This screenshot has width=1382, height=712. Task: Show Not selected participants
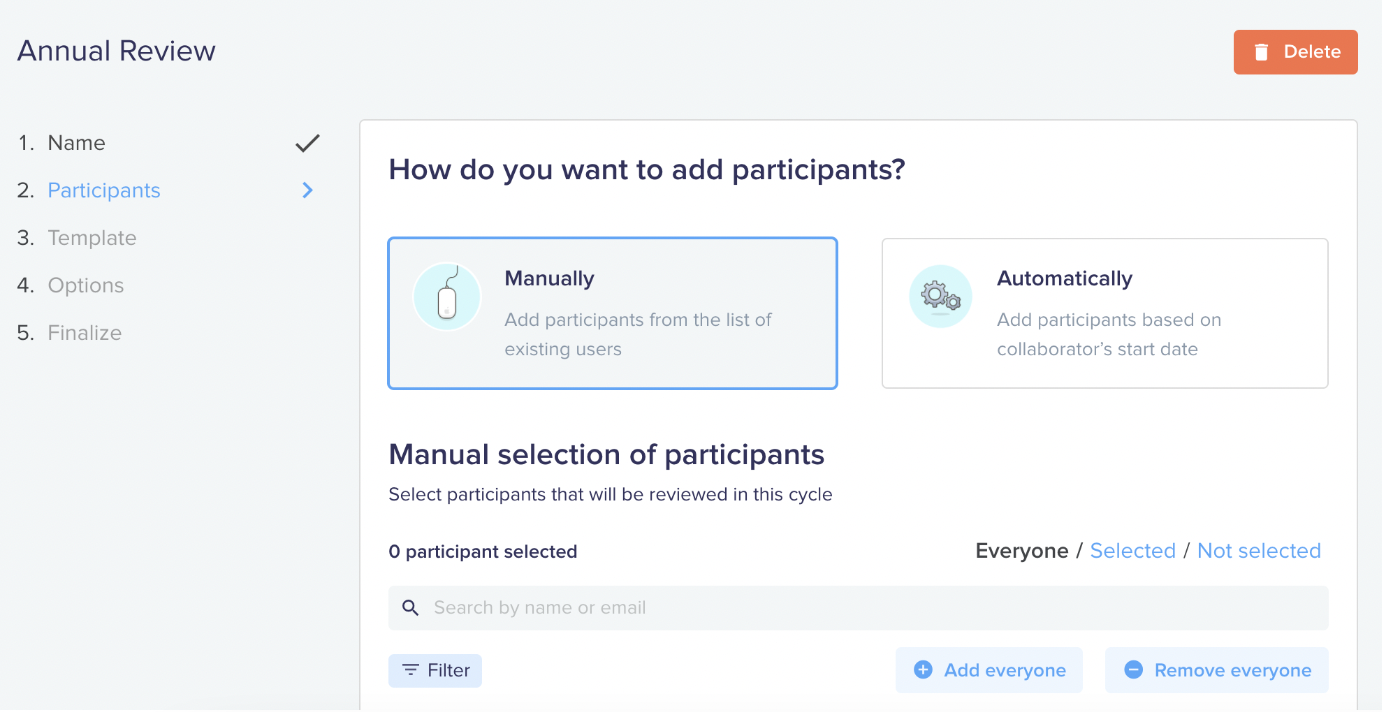point(1259,551)
